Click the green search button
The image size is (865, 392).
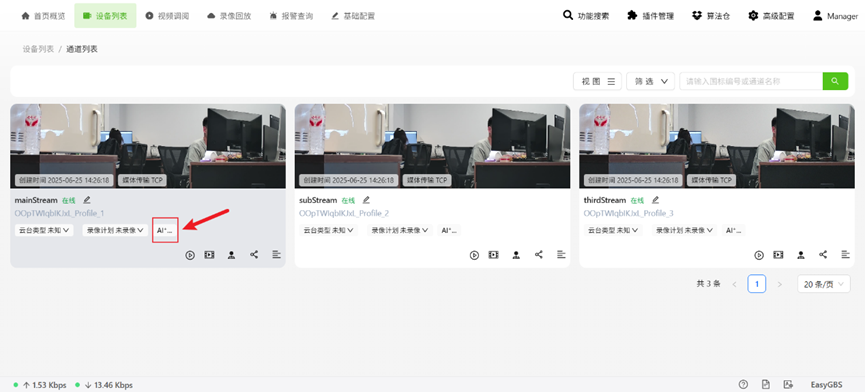coord(835,81)
